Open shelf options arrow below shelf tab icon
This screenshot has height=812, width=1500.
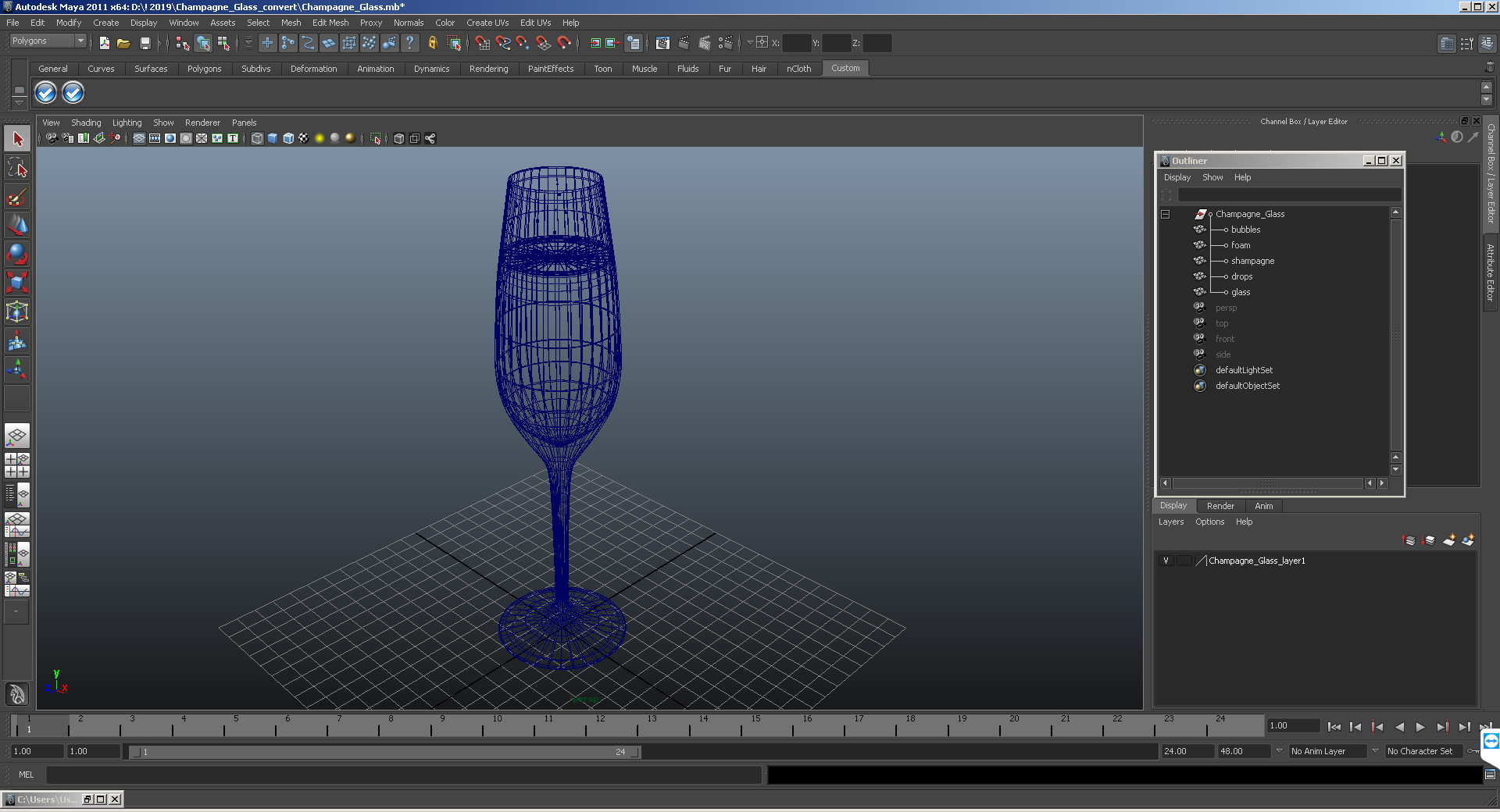coord(20,103)
